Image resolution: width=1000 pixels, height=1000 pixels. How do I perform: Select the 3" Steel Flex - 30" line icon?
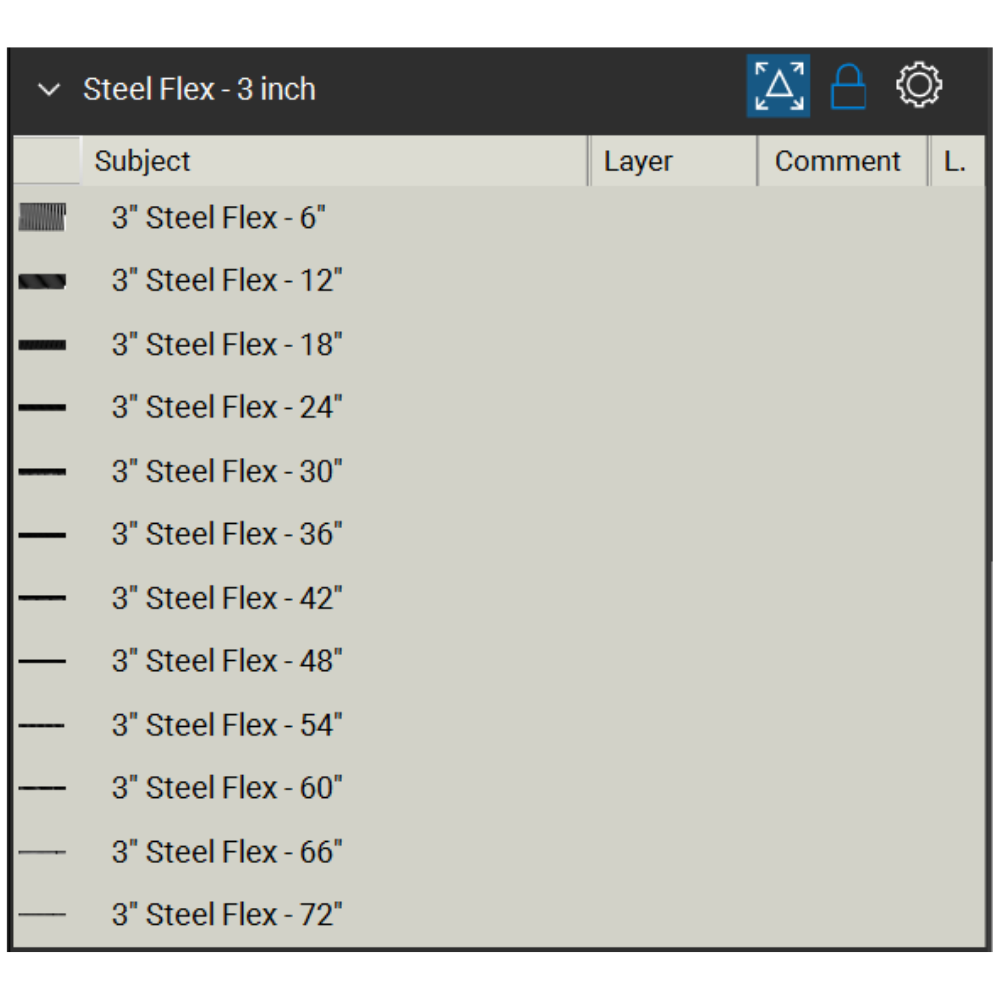[x=42, y=471]
